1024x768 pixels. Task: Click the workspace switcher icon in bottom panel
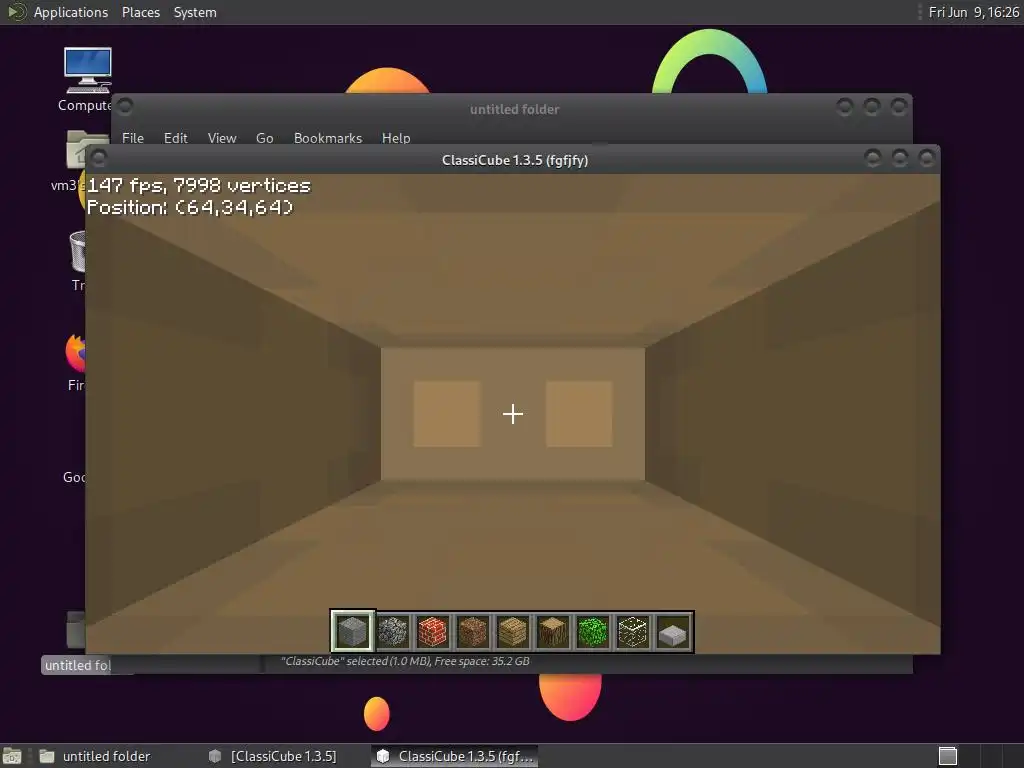coord(948,756)
